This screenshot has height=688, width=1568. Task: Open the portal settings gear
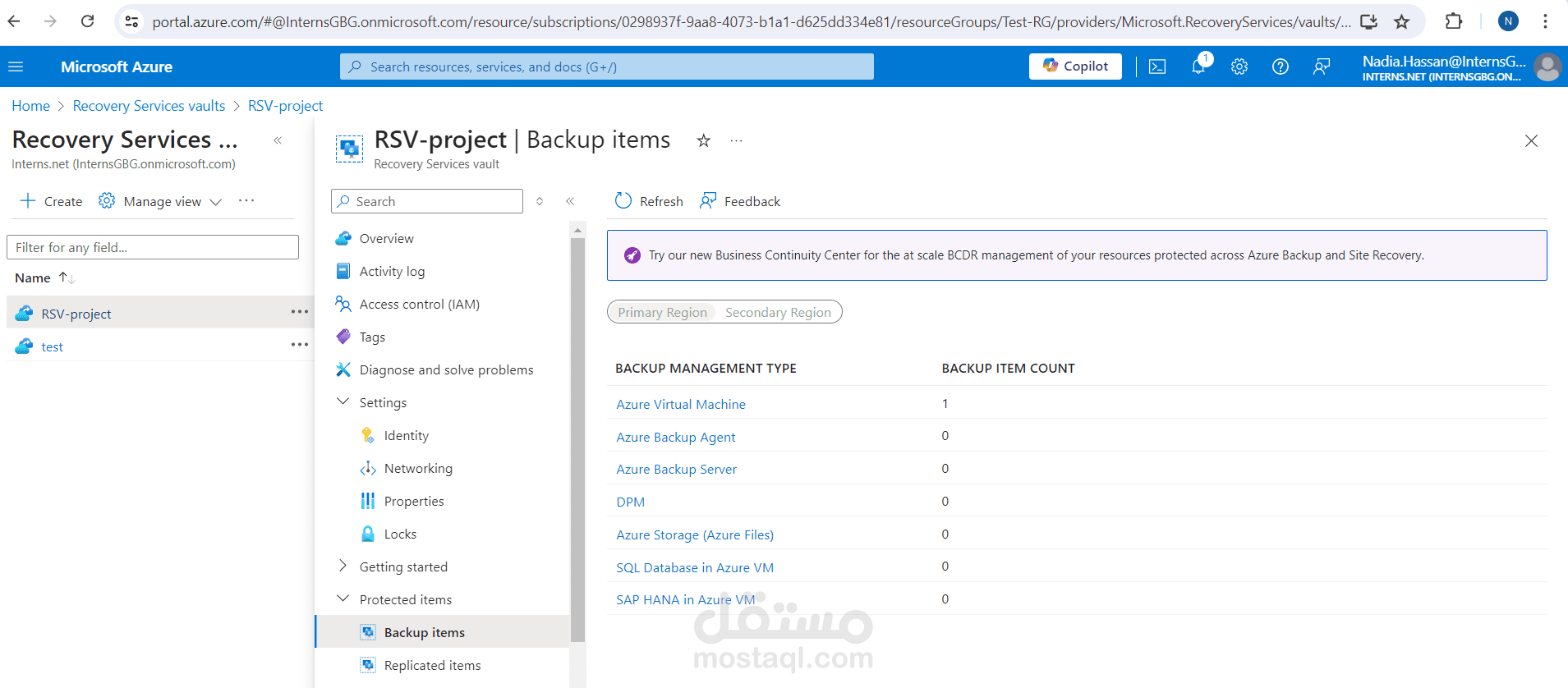1239,67
